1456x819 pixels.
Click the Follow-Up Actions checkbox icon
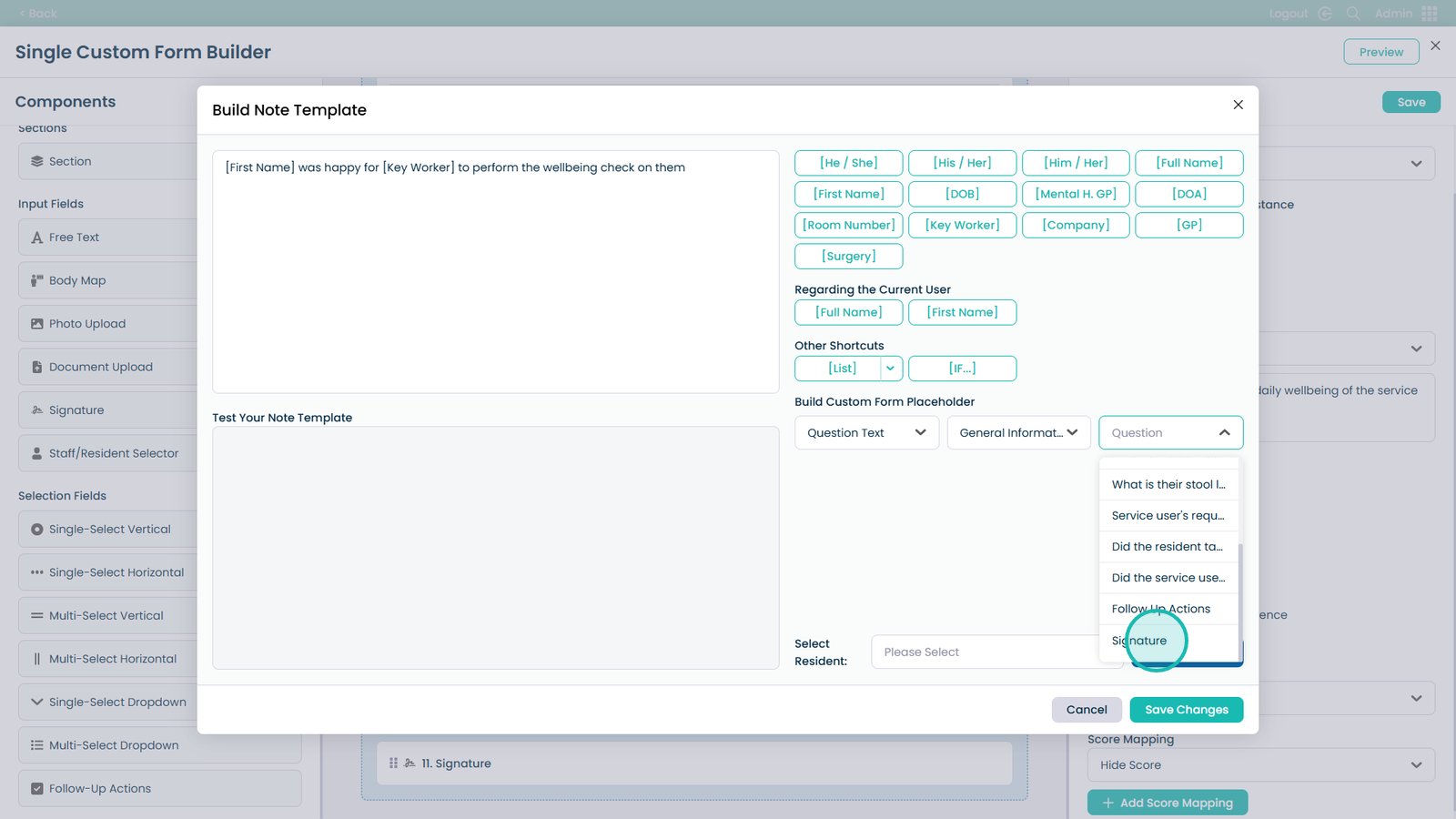(36, 789)
